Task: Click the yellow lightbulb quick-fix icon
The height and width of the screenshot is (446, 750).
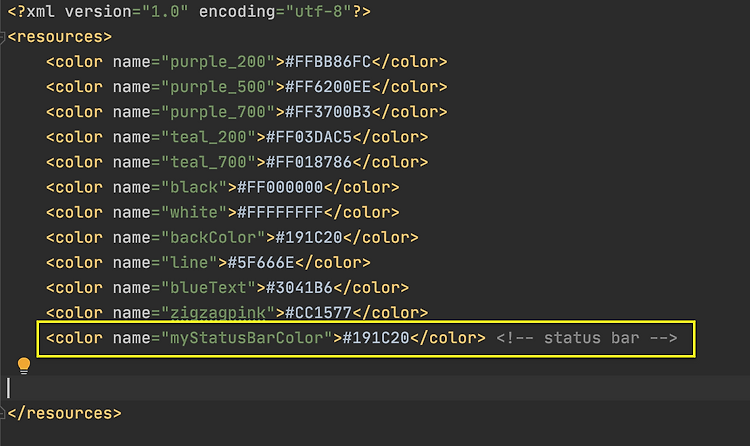Action: pos(24,366)
